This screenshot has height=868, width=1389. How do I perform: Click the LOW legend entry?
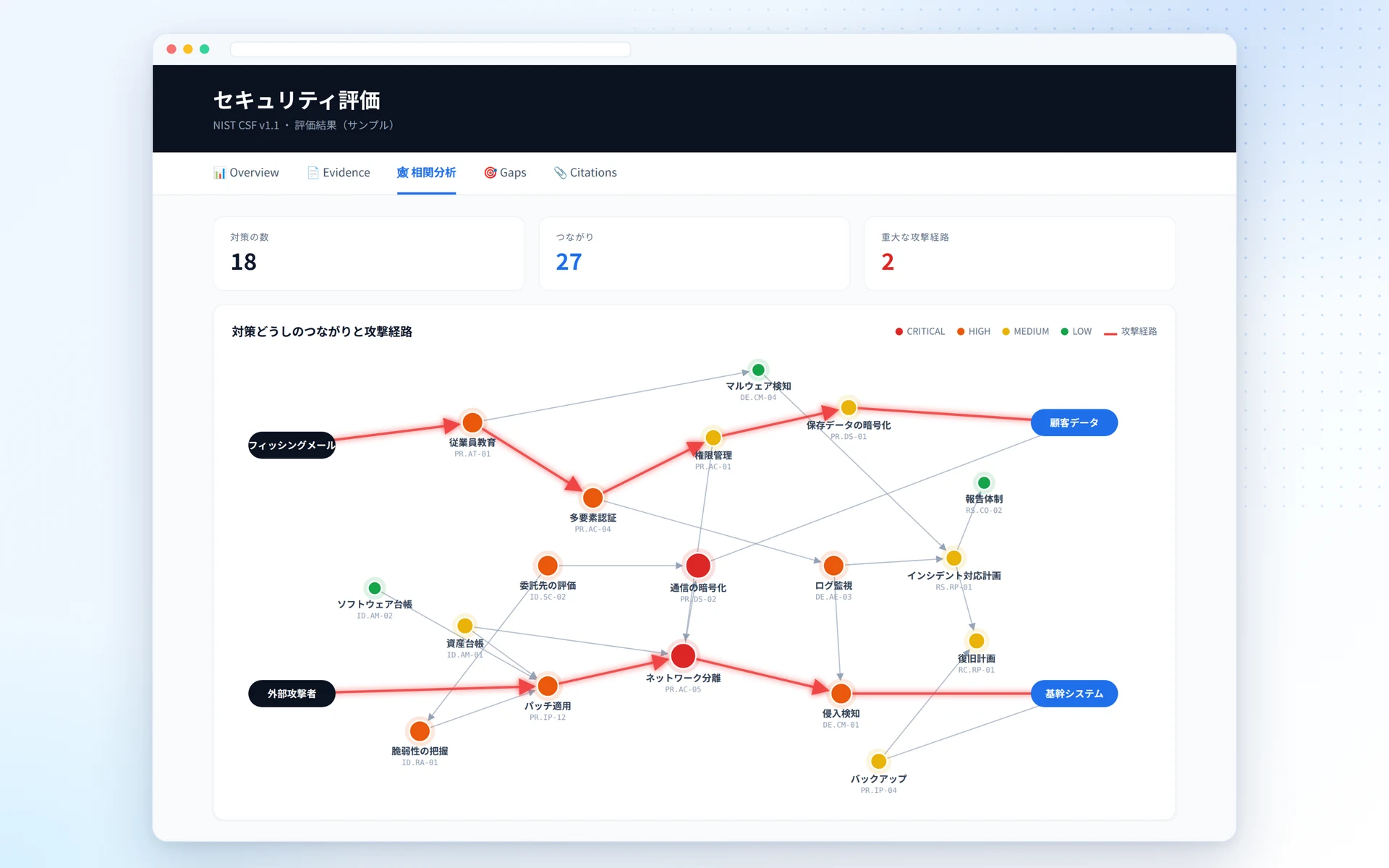tap(1076, 331)
